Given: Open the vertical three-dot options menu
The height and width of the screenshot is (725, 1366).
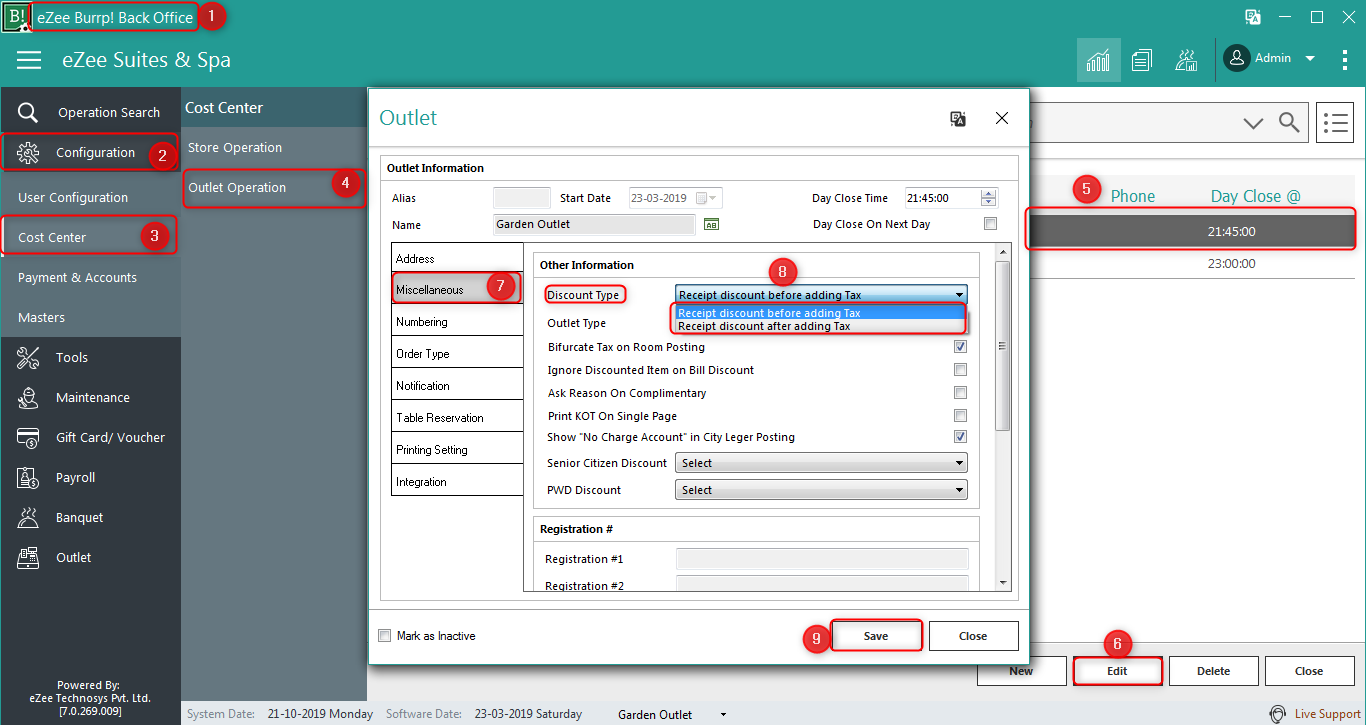Looking at the screenshot, I should 1345,59.
